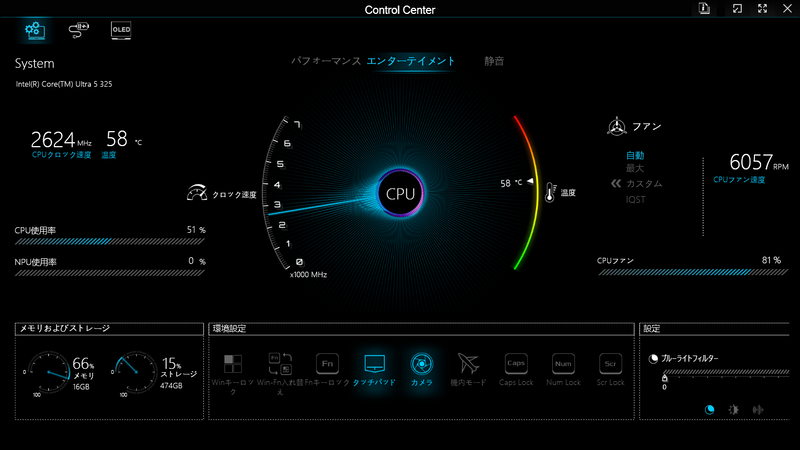Viewport: 800px width, 450px height.
Task: Click the Intel(R) Core(TM) Ultra 5 325 text
Action: click(x=64, y=84)
